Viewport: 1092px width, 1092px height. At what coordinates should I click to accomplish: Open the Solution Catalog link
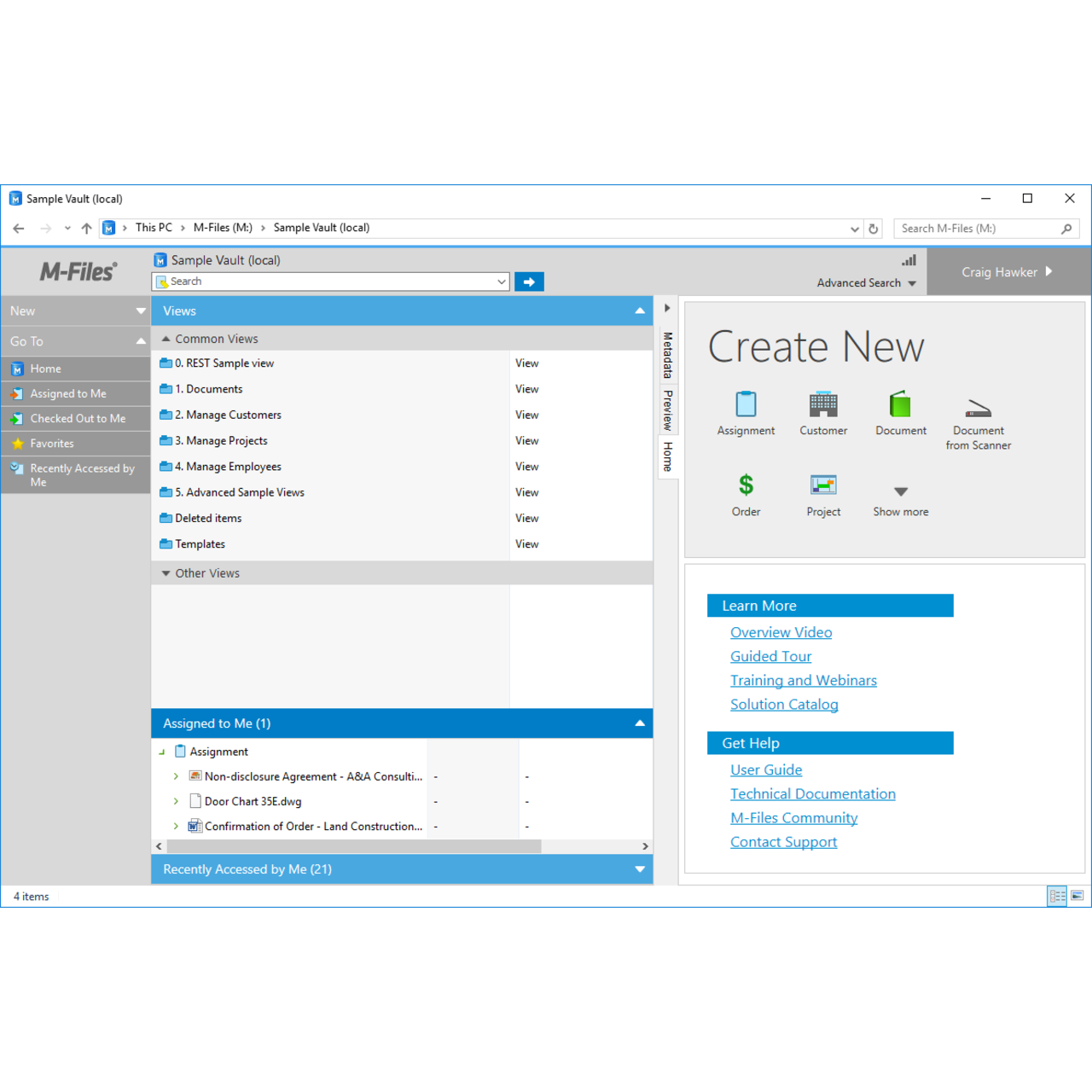(784, 704)
